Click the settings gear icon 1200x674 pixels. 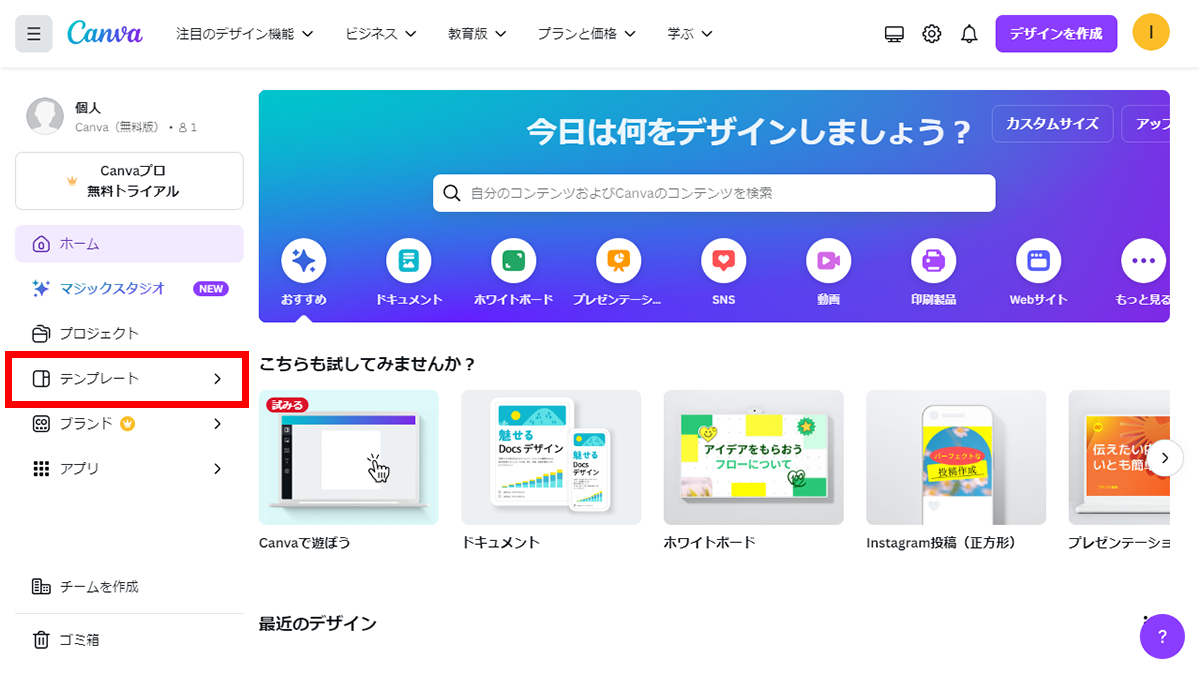pos(931,33)
